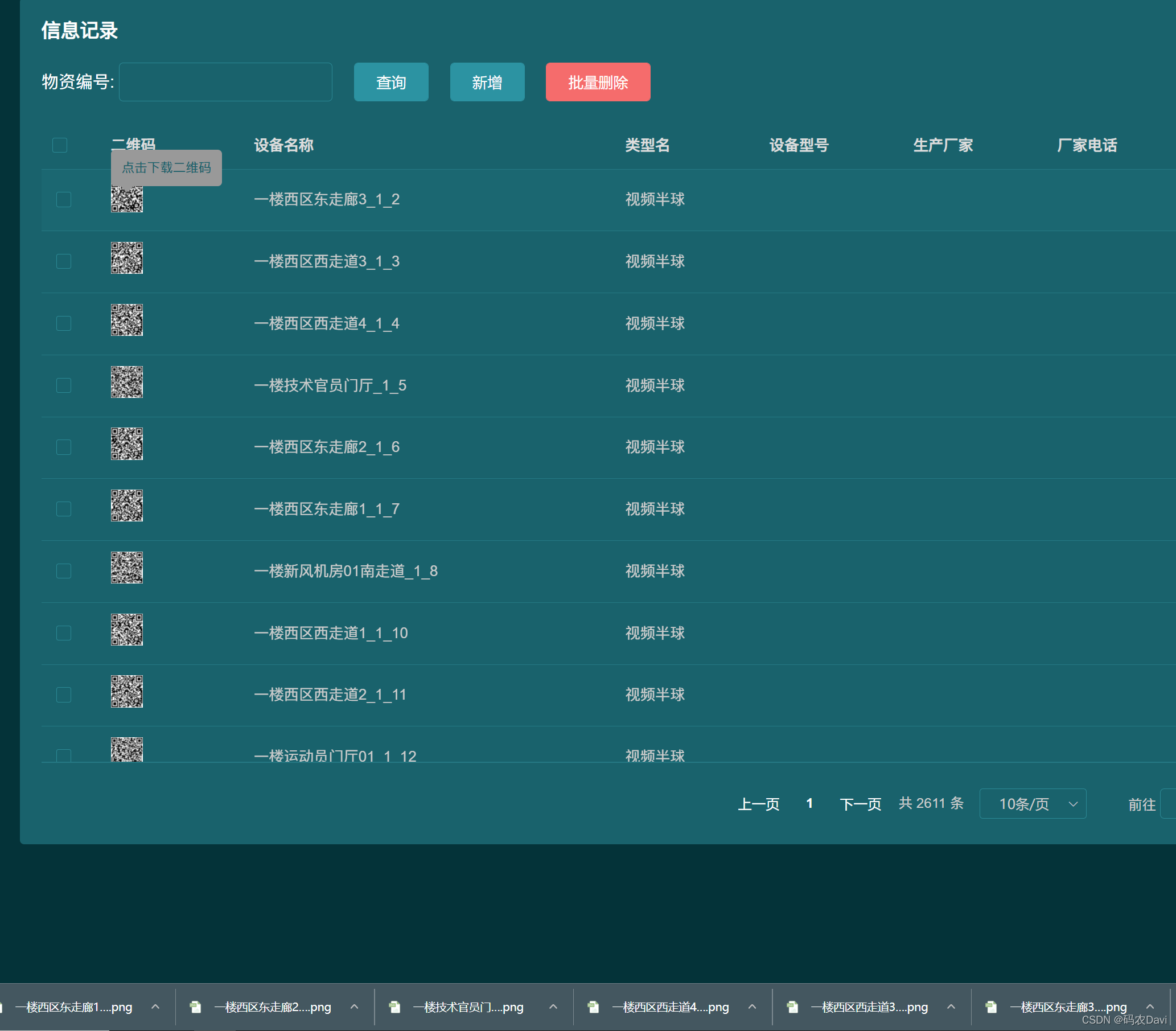Click the 厂家电话 column header
The image size is (1176, 1031).
click(1087, 145)
